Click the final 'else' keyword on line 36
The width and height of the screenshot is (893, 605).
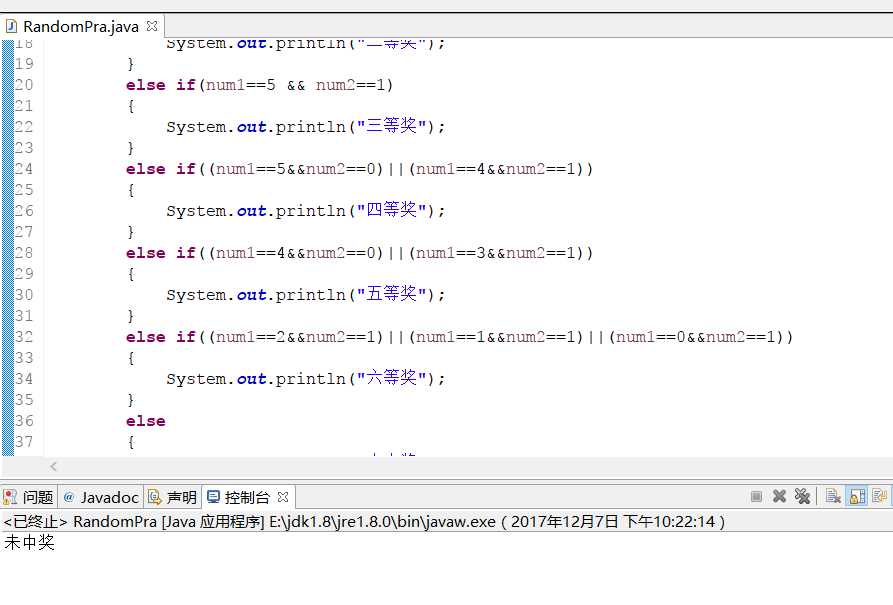(146, 421)
